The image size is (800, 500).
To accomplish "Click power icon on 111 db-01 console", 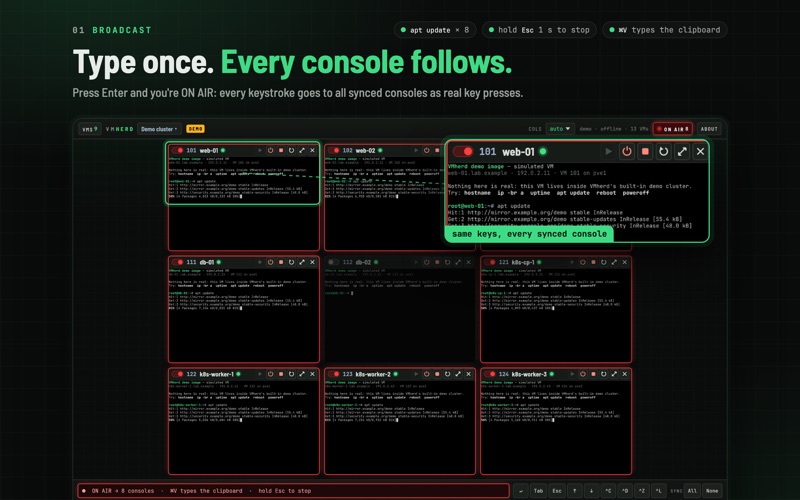I will point(270,262).
